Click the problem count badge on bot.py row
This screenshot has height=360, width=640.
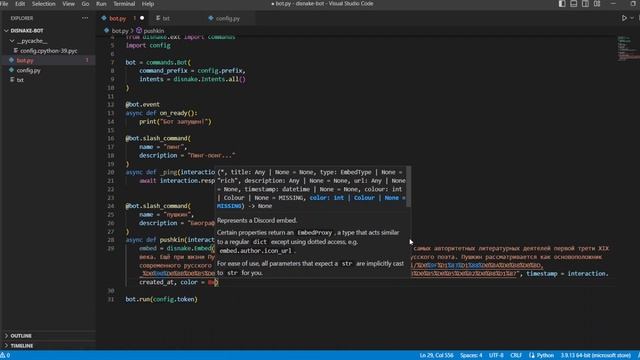coord(87,60)
